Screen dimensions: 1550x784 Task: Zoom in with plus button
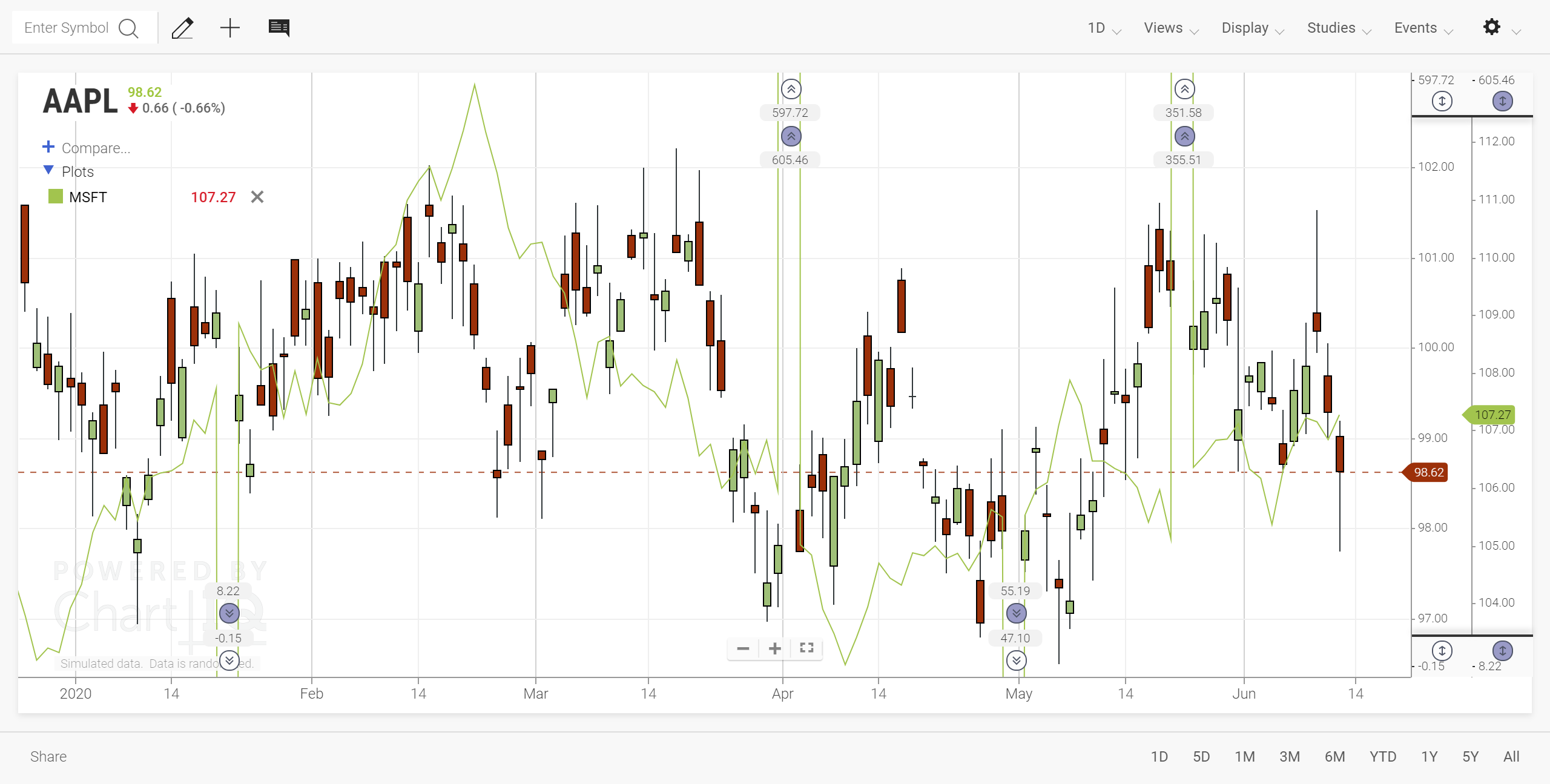pyautogui.click(x=775, y=648)
